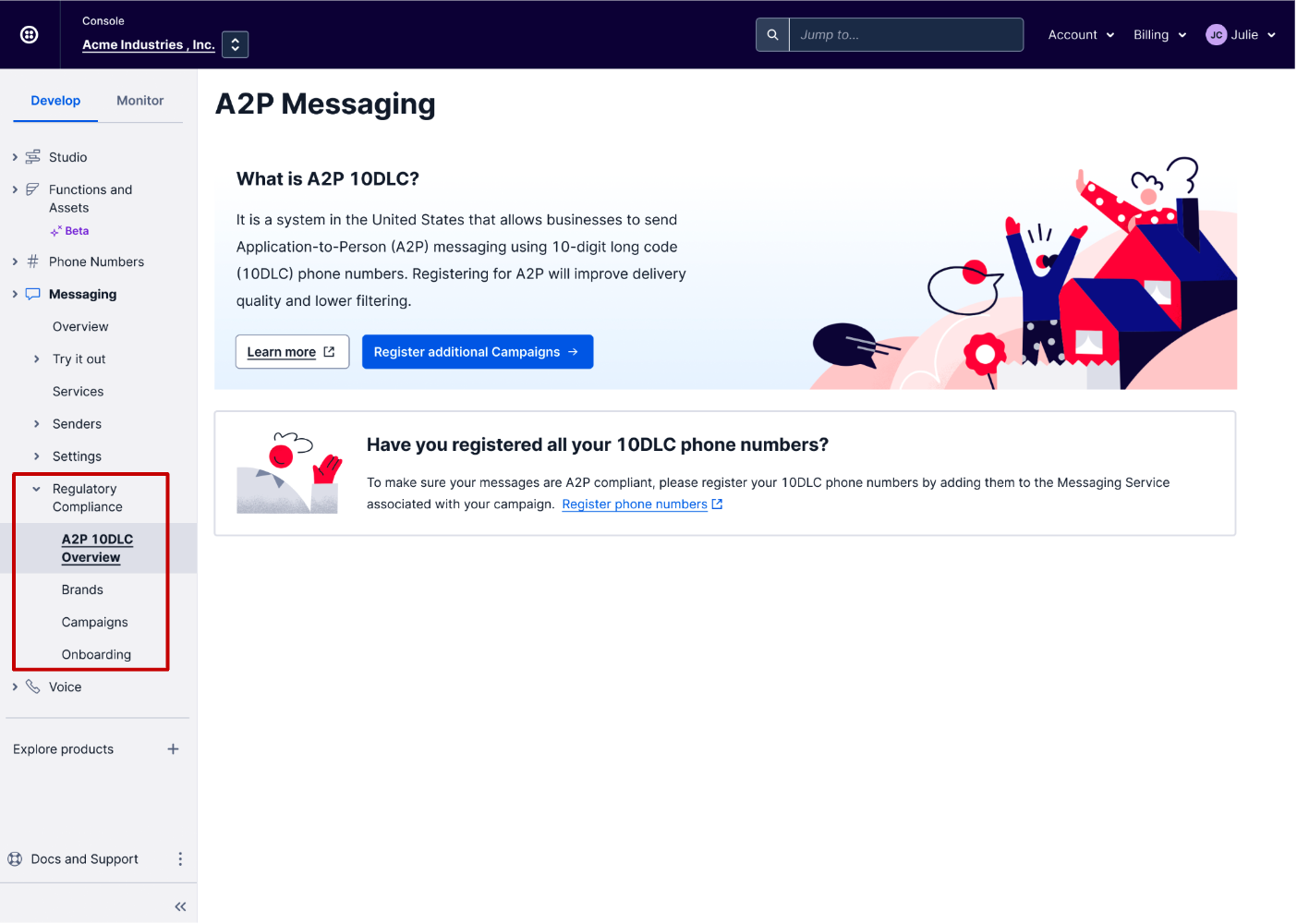The image size is (1297, 924).
Task: Open Settings under Messaging
Action: tap(78, 456)
